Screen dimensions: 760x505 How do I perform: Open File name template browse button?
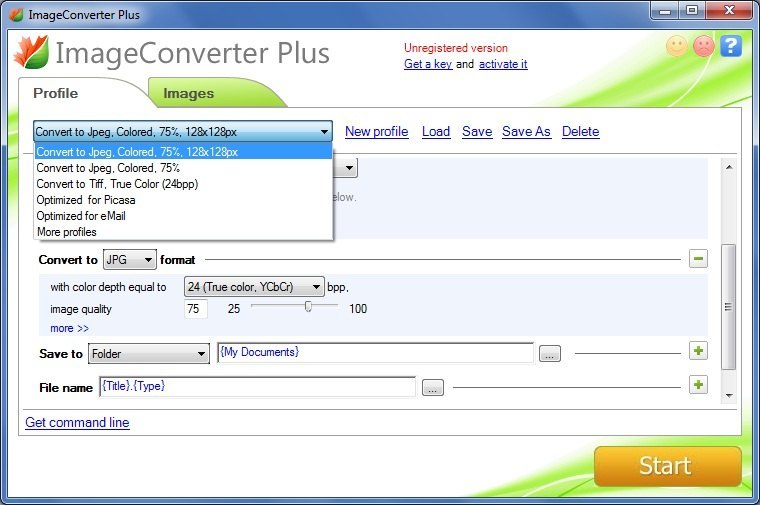[433, 388]
